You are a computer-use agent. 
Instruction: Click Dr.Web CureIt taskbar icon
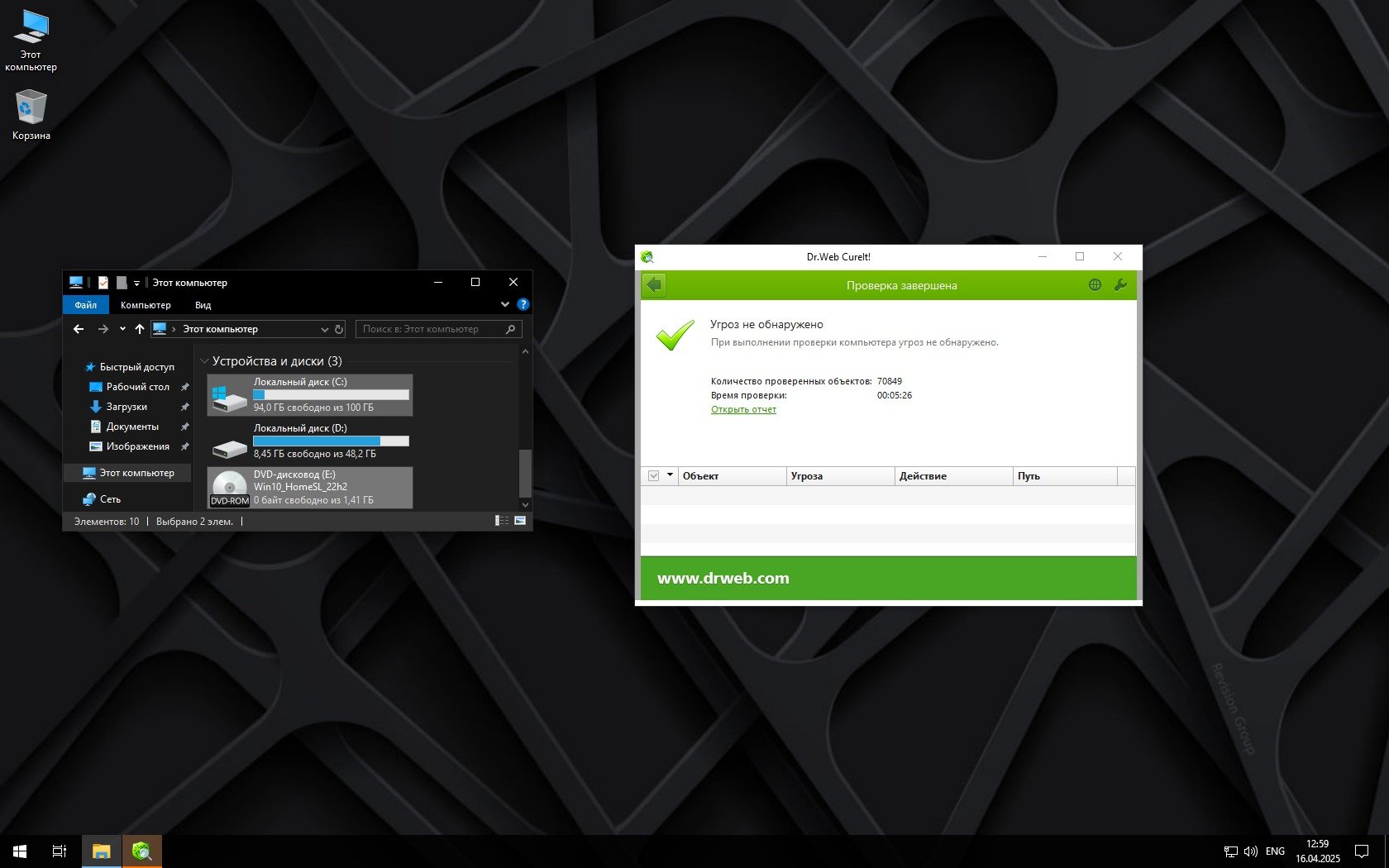click(x=142, y=851)
